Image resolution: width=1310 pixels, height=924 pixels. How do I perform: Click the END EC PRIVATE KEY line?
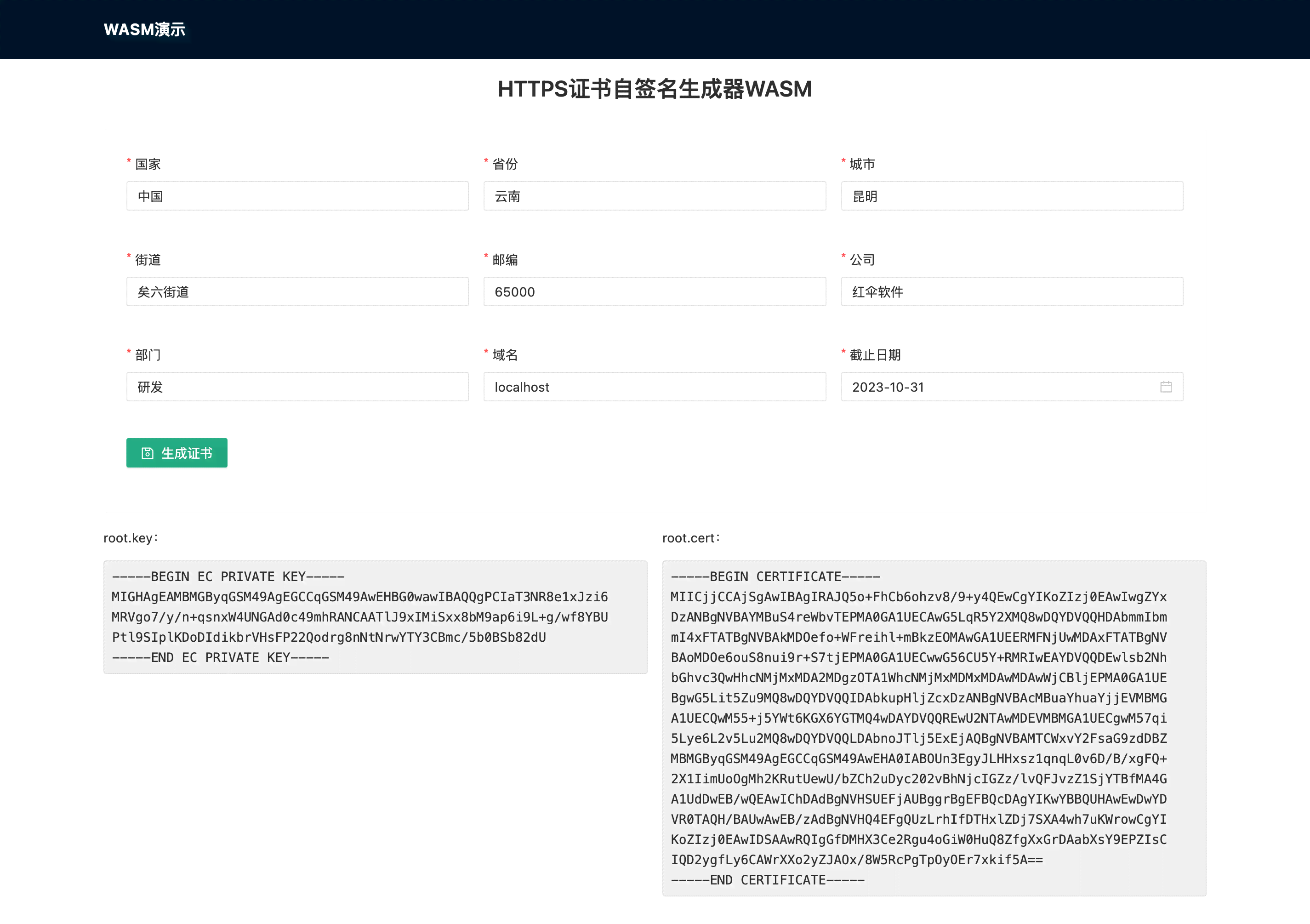click(220, 657)
